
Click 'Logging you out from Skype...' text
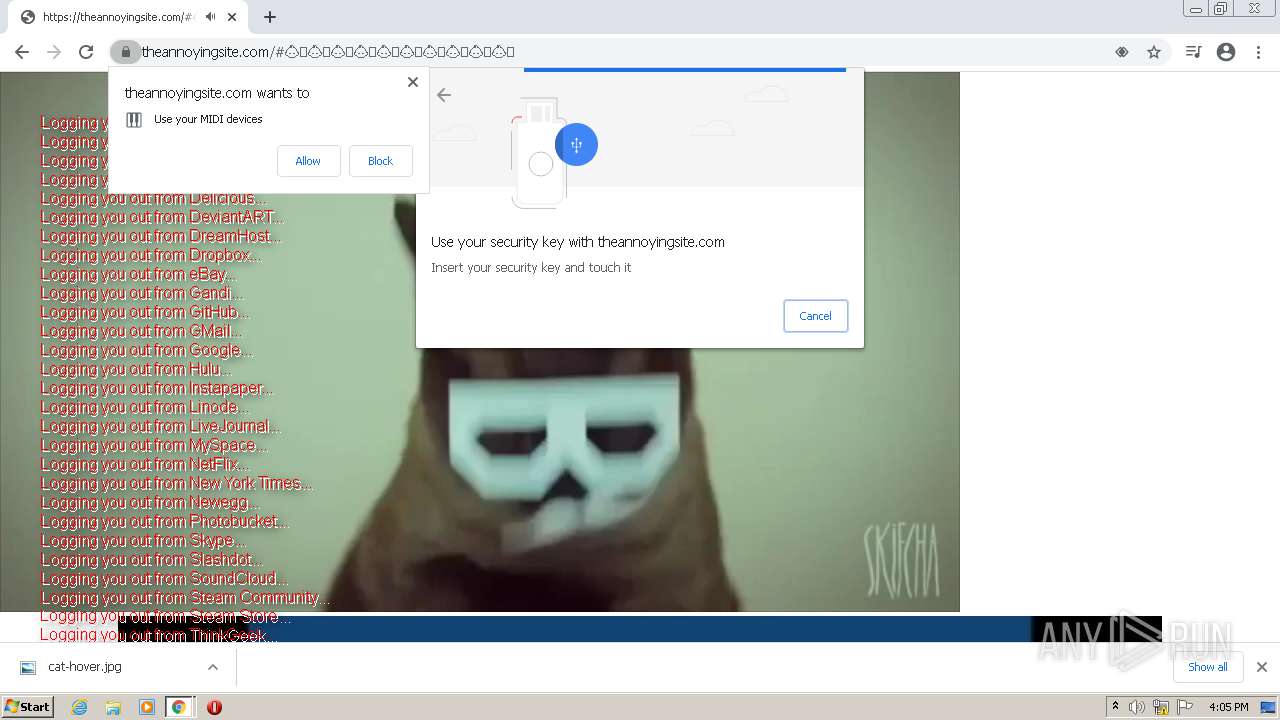[143, 540]
